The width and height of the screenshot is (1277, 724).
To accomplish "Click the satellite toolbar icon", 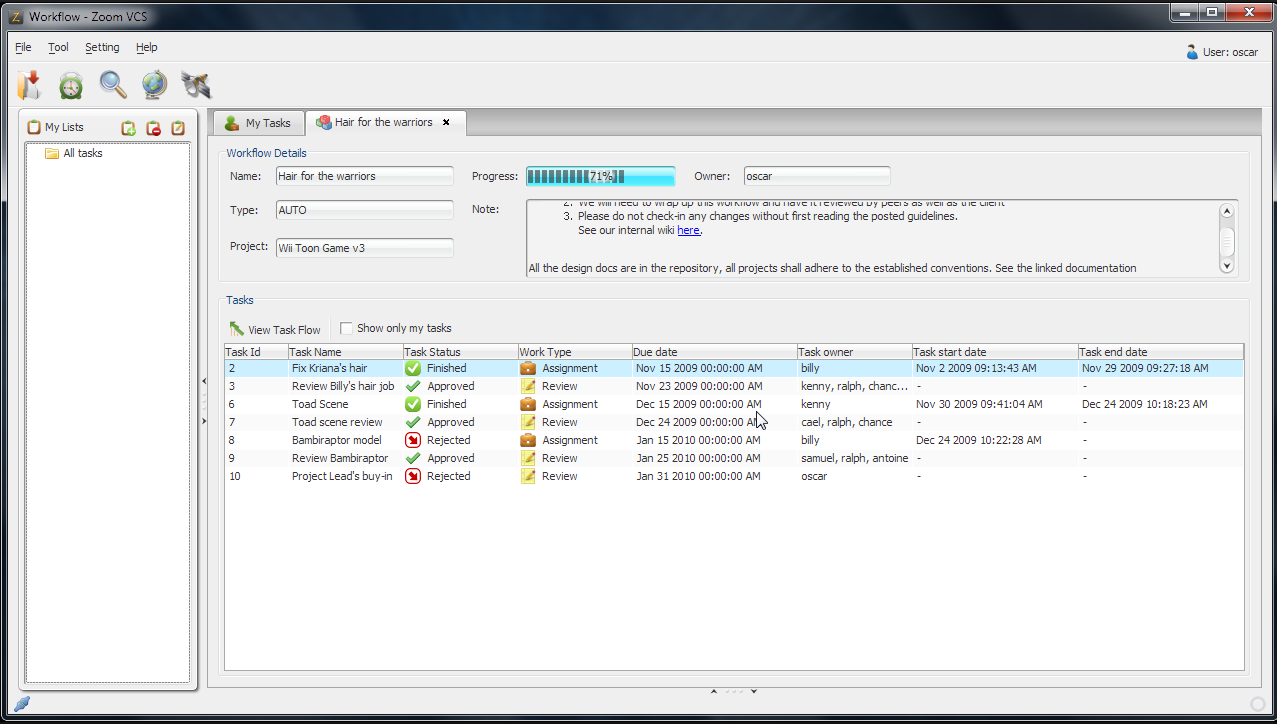I will click(195, 85).
